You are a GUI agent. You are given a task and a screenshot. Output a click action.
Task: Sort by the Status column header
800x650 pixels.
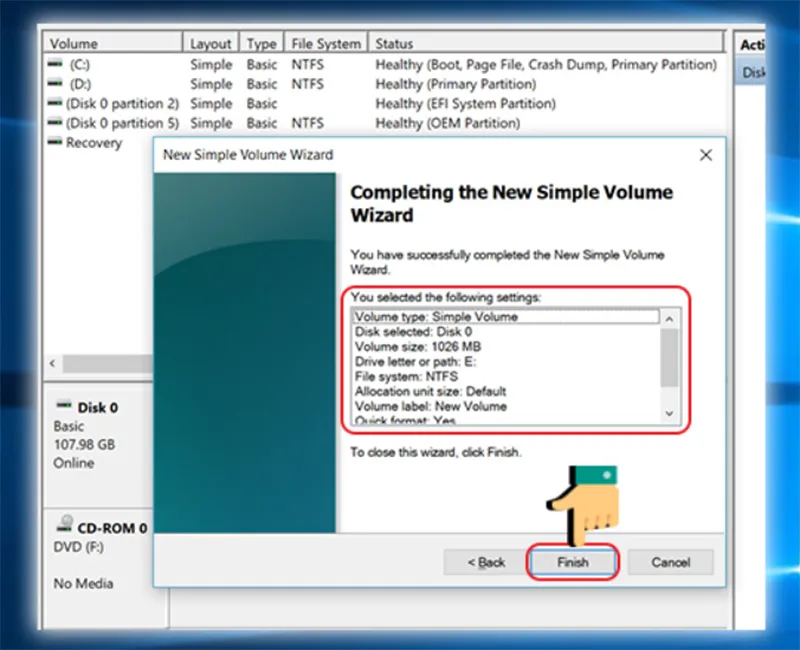[x=546, y=43]
